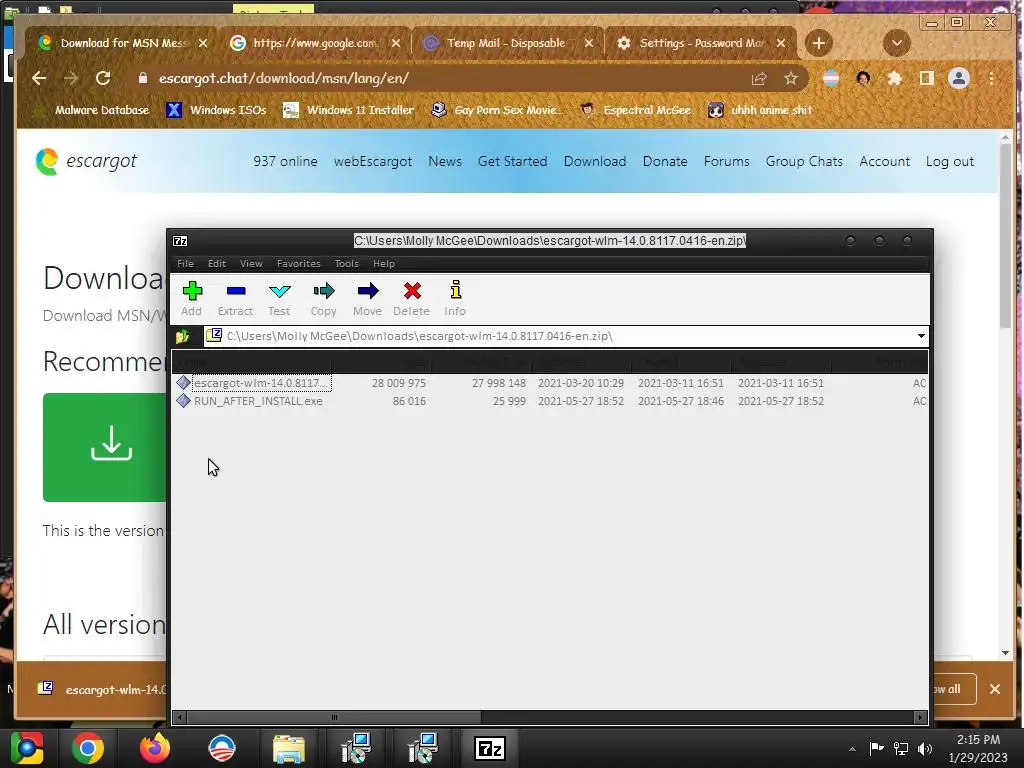Screen dimensions: 1024x768
Task: Click the Copy toolbar icon
Action: (x=323, y=298)
